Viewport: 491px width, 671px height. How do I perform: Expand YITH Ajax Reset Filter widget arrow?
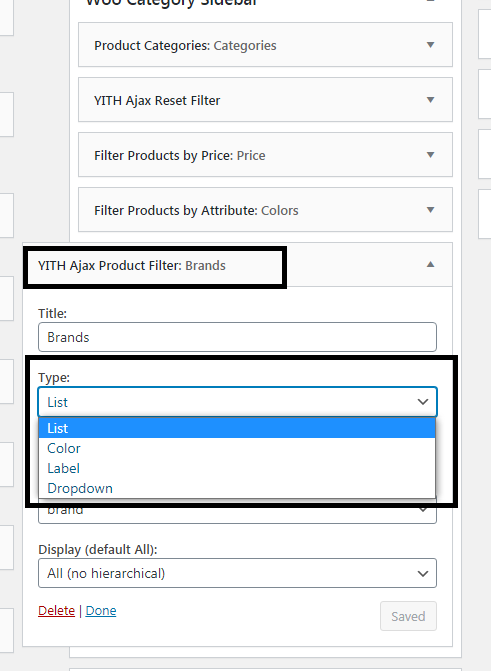pyautogui.click(x=430, y=100)
